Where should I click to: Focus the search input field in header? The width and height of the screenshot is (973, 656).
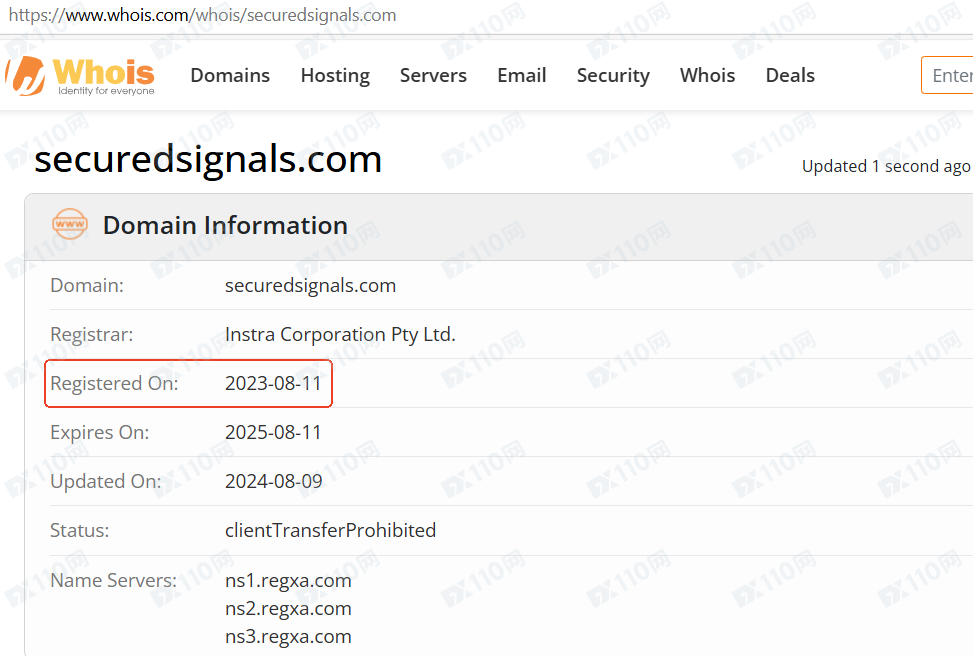pyautogui.click(x=948, y=75)
